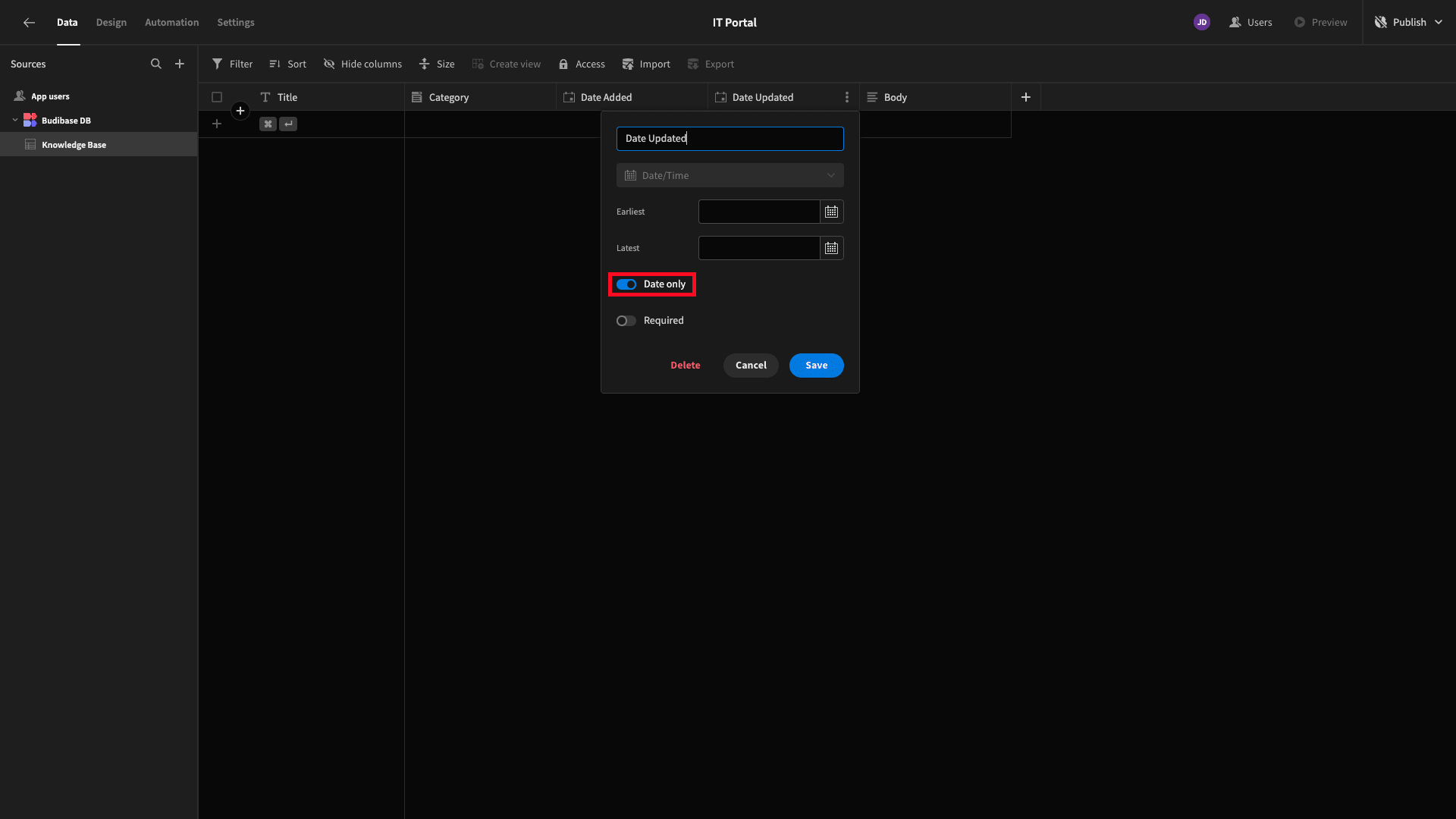Open the Sort options
Screen dimensions: 1456x819
pos(287,64)
